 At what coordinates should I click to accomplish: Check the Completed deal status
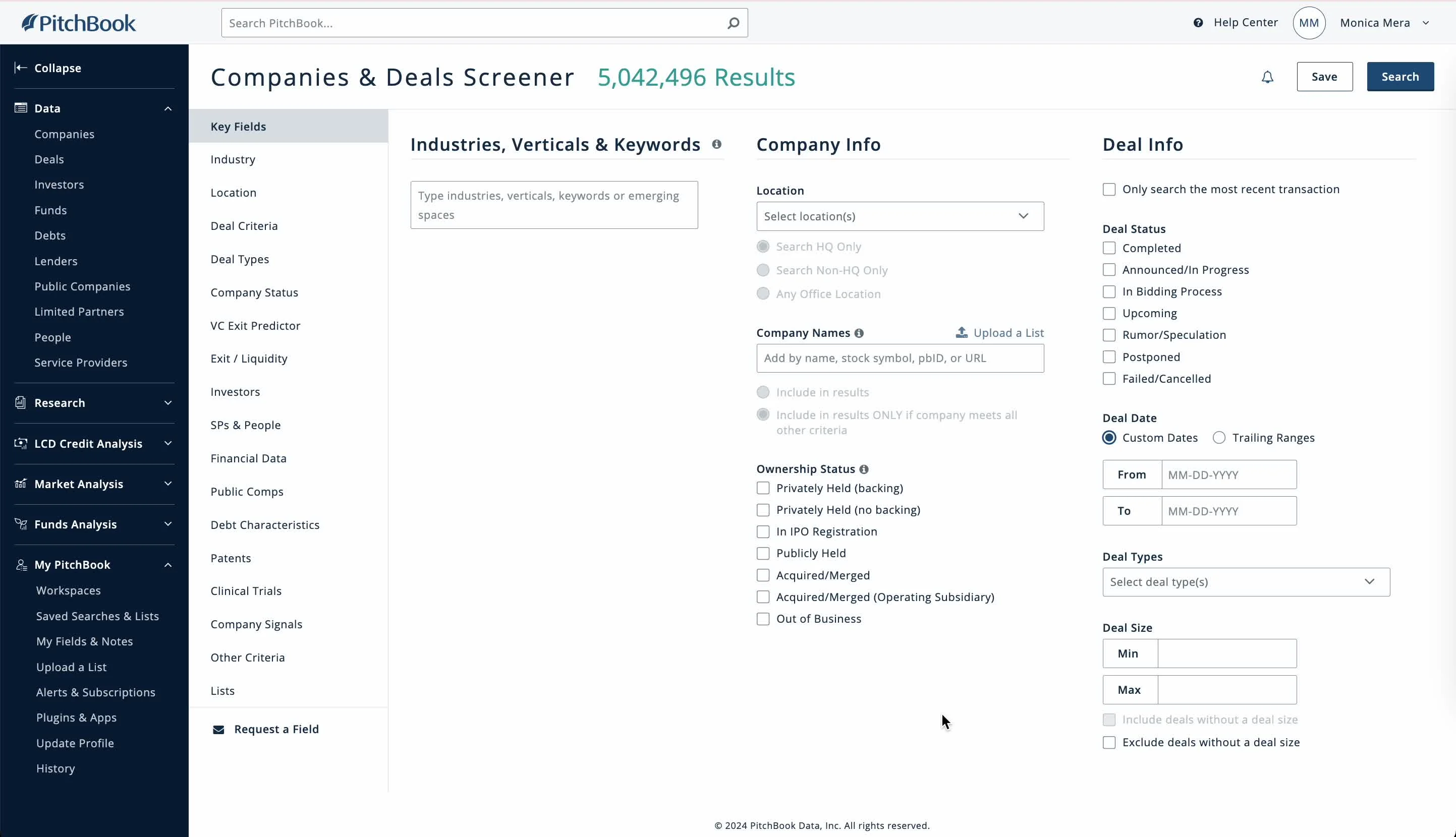point(1109,249)
